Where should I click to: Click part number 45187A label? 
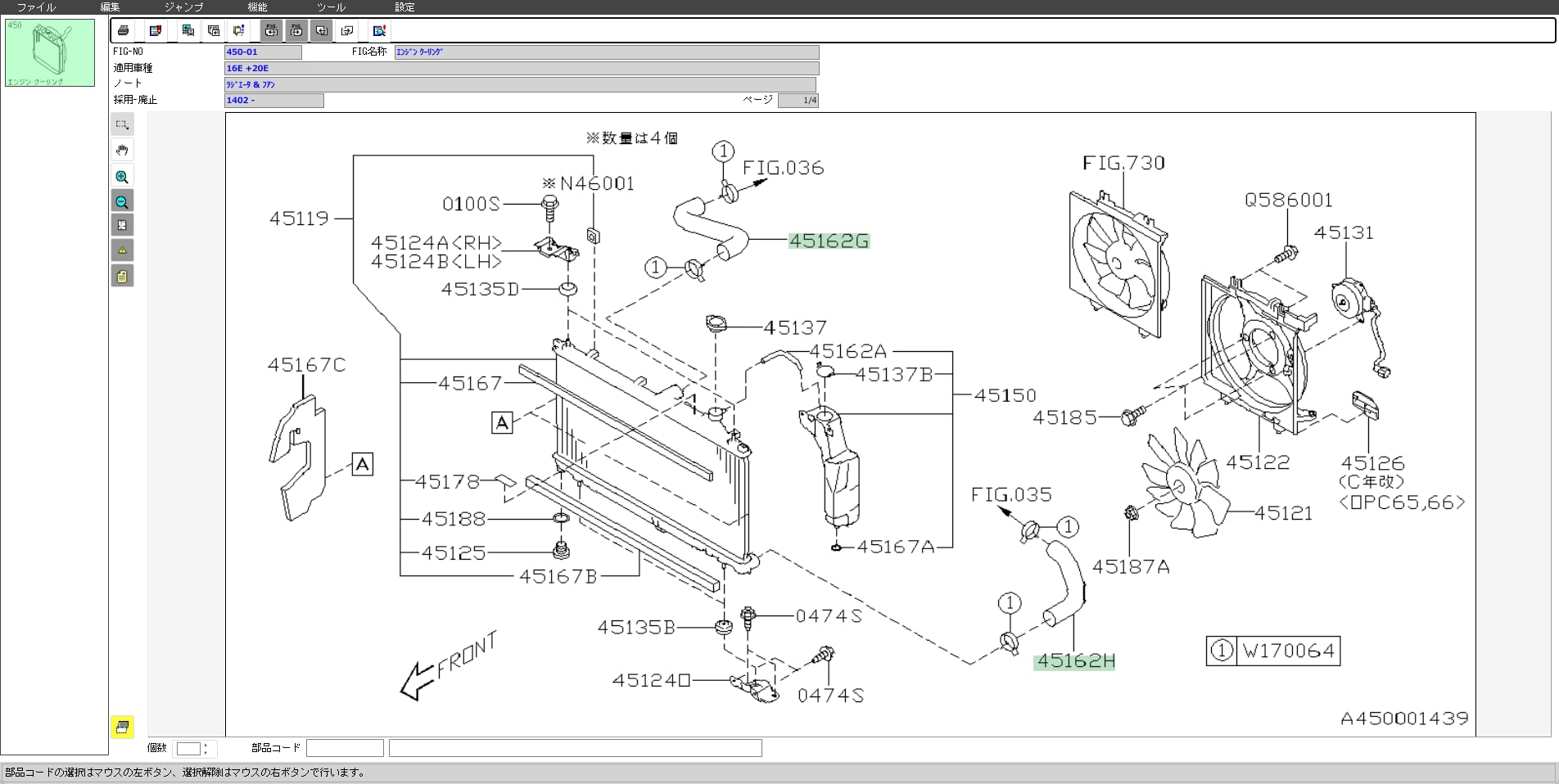(1131, 567)
